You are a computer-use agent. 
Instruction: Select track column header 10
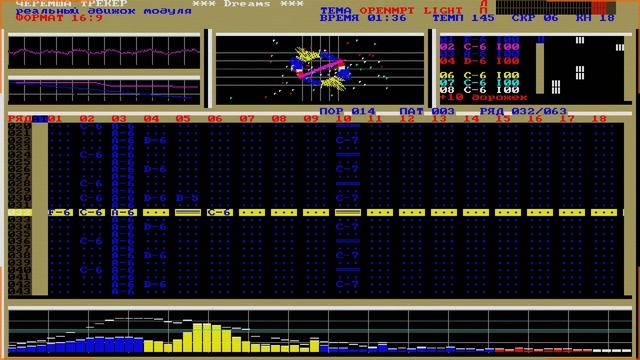pyautogui.click(x=343, y=119)
